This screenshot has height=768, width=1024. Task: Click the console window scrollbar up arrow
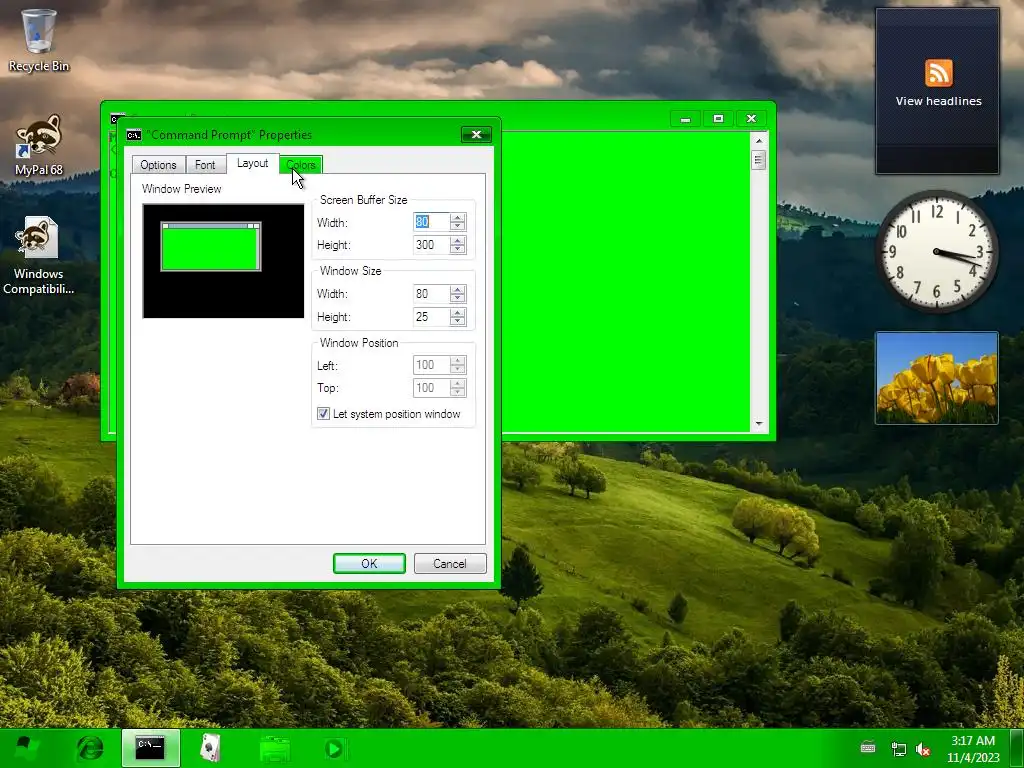(x=759, y=140)
